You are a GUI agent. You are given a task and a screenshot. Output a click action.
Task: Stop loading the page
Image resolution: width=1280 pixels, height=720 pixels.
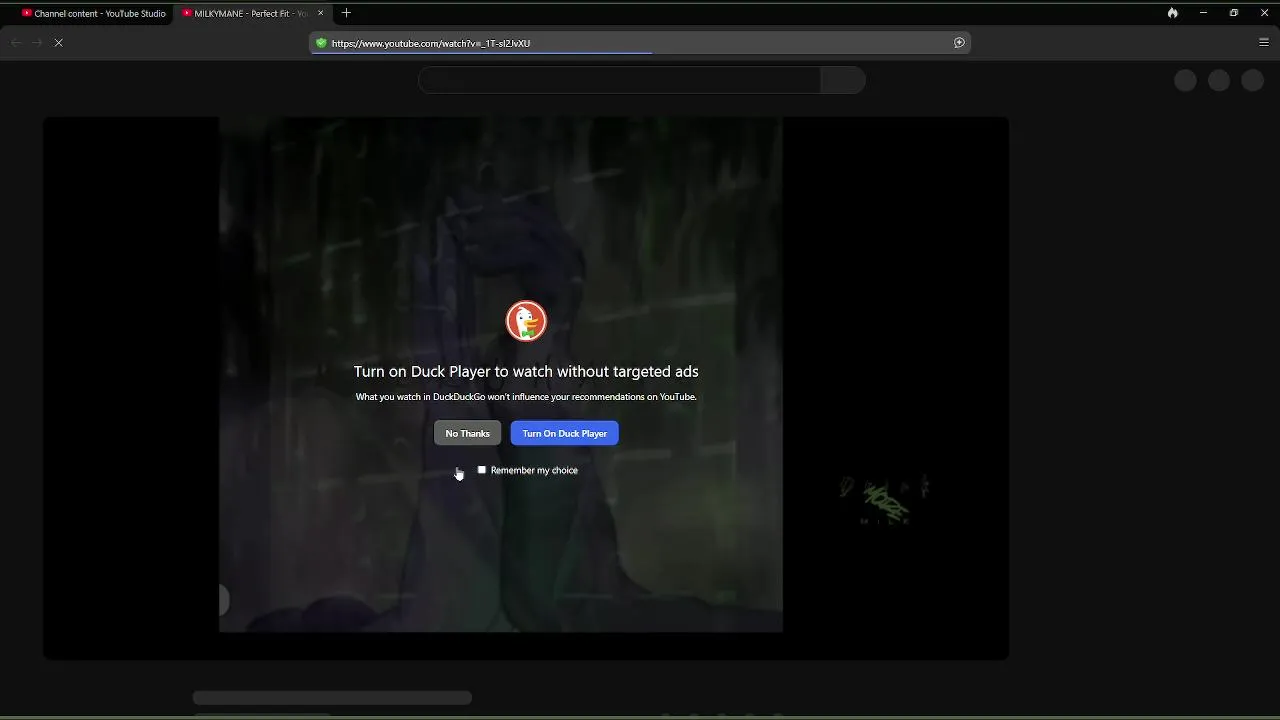pos(58,43)
